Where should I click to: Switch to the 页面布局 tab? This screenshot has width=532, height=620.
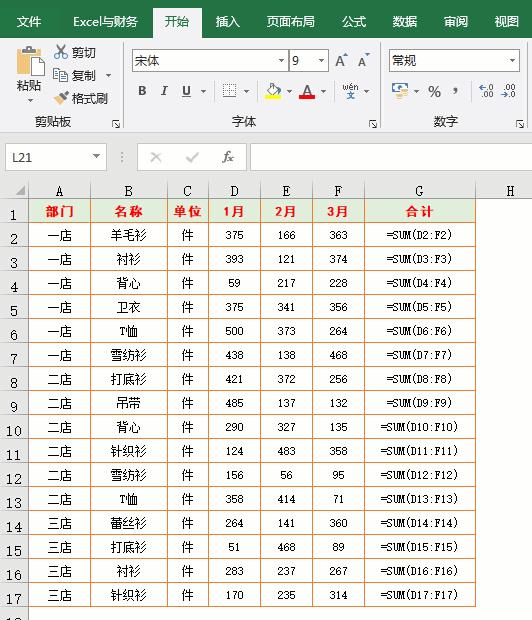click(291, 22)
